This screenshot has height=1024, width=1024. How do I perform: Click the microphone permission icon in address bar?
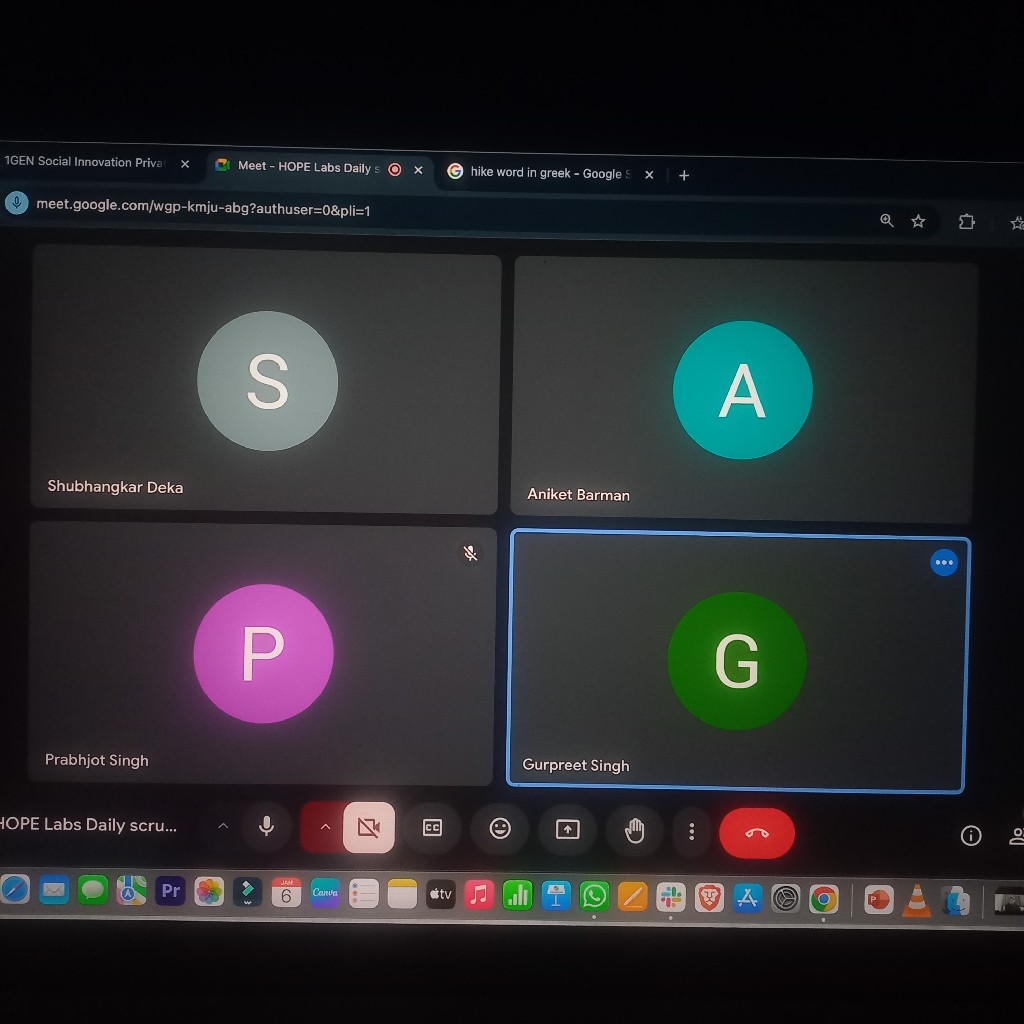point(17,202)
